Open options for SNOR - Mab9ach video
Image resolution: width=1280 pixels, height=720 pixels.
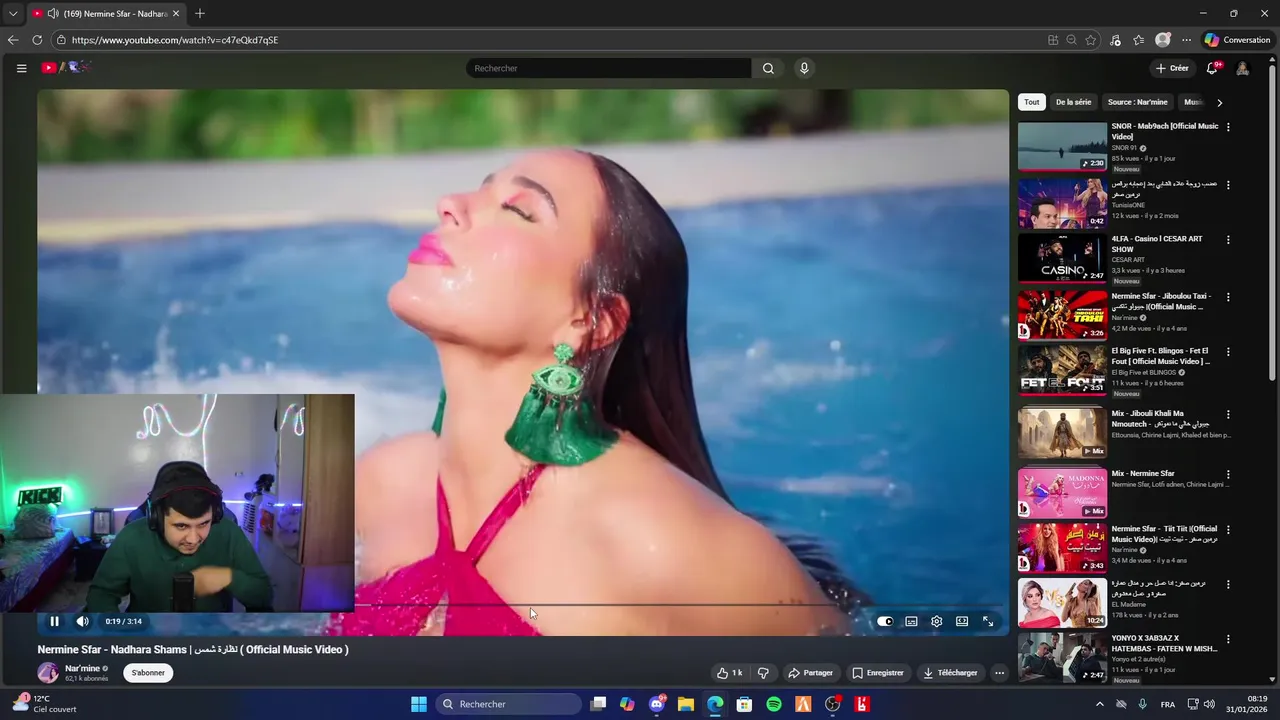1228,127
